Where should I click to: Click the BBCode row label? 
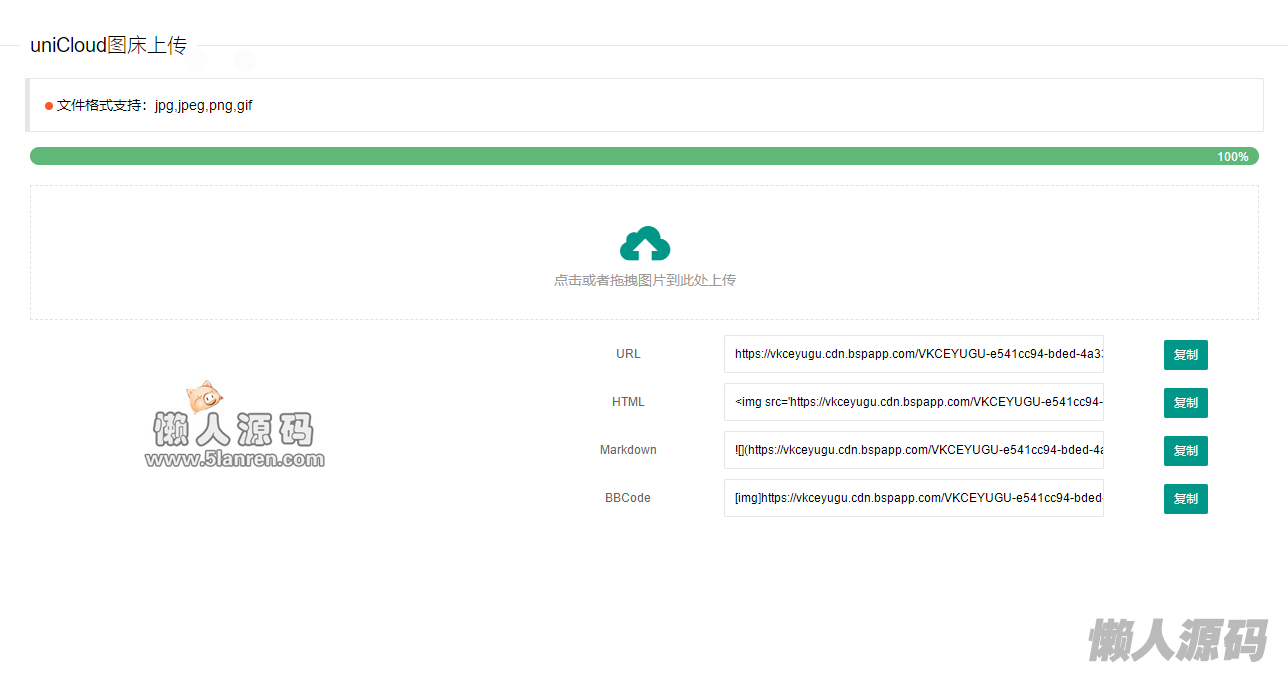coord(628,498)
